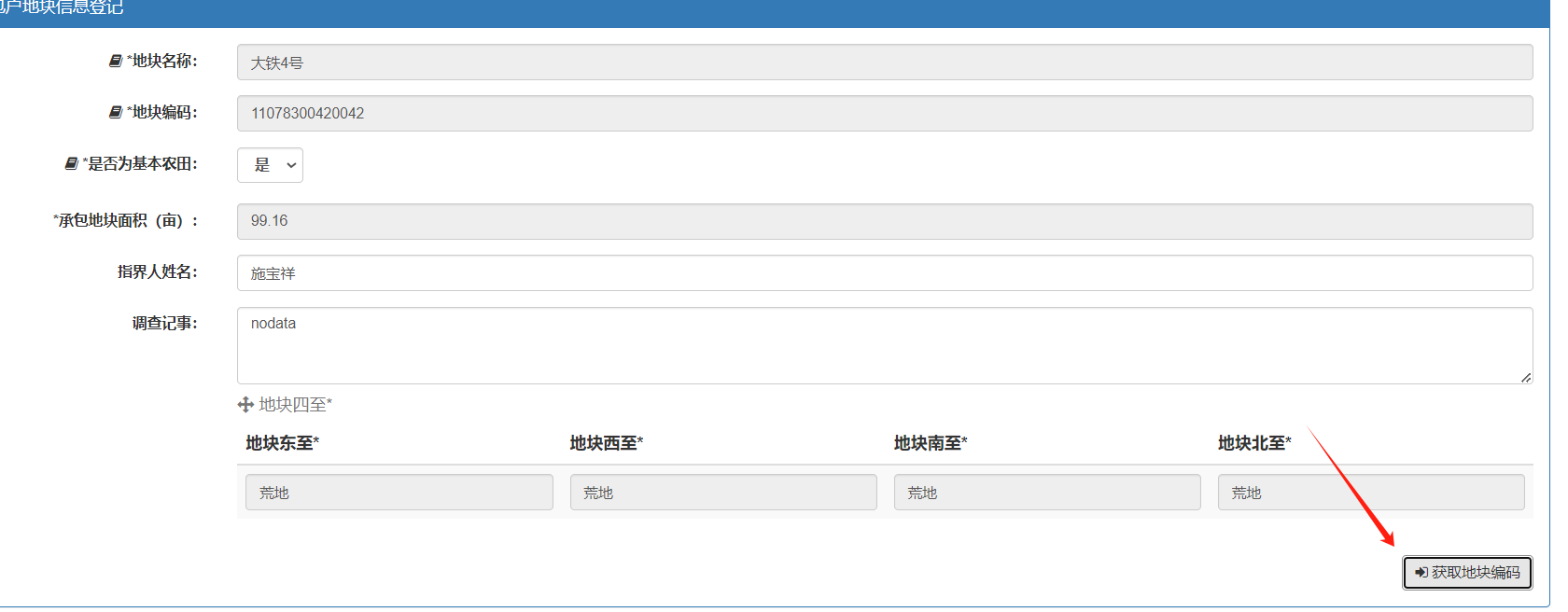Click the 指界人姓名 label text
Viewport: 1568px width, 612px height.
coord(157,271)
